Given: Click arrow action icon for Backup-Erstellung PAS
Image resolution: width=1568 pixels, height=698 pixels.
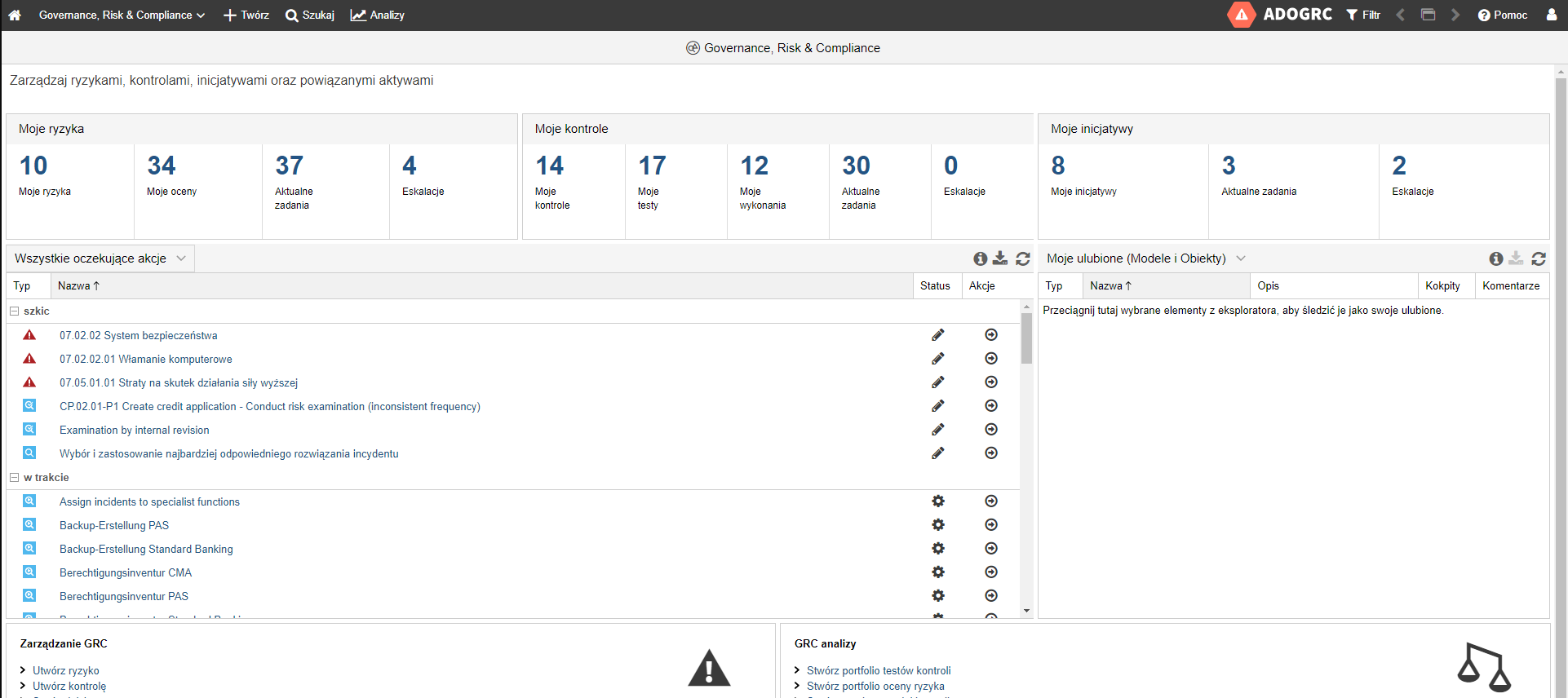Looking at the screenshot, I should tap(991, 525).
